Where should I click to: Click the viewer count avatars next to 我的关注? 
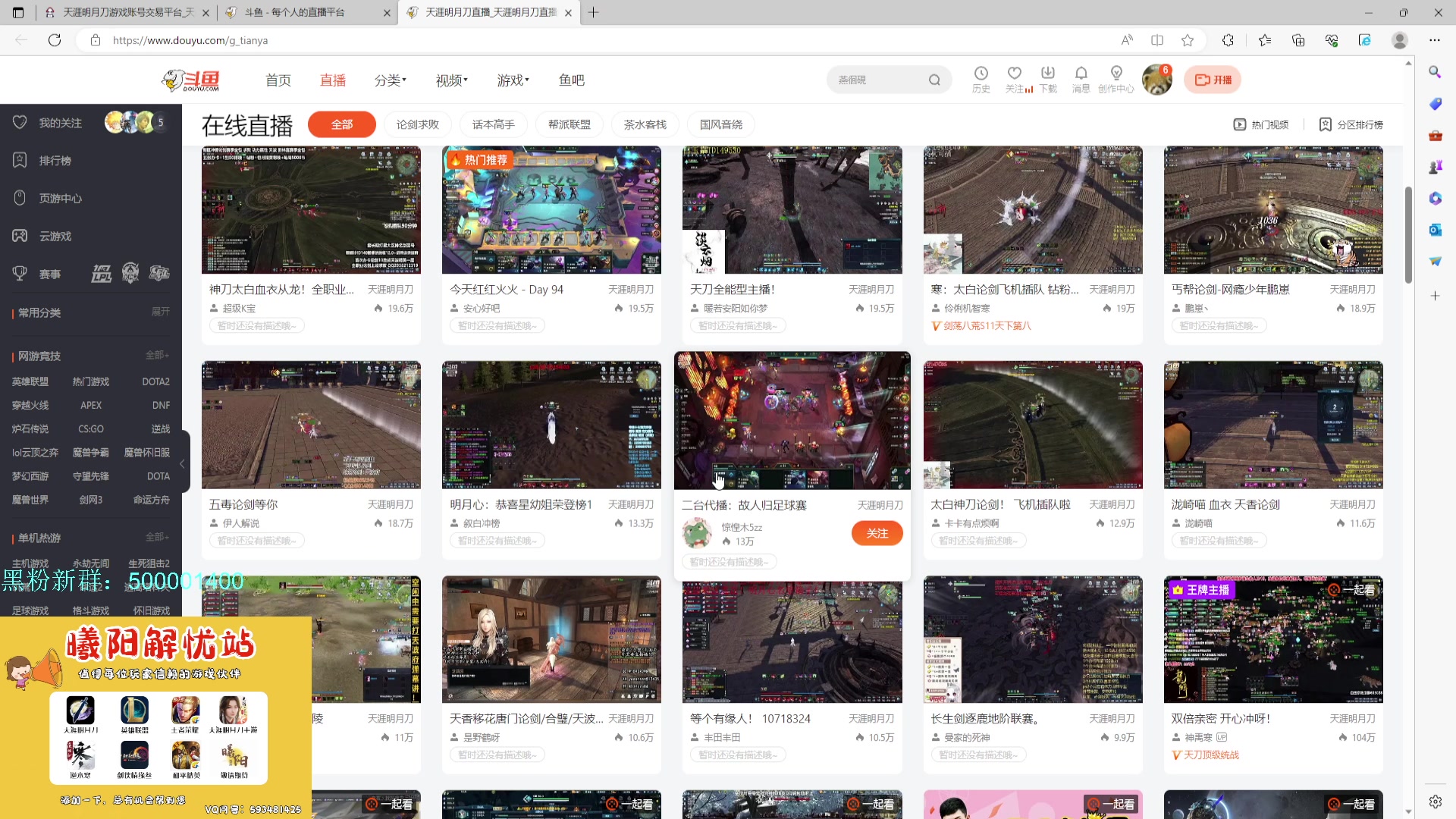(x=135, y=122)
